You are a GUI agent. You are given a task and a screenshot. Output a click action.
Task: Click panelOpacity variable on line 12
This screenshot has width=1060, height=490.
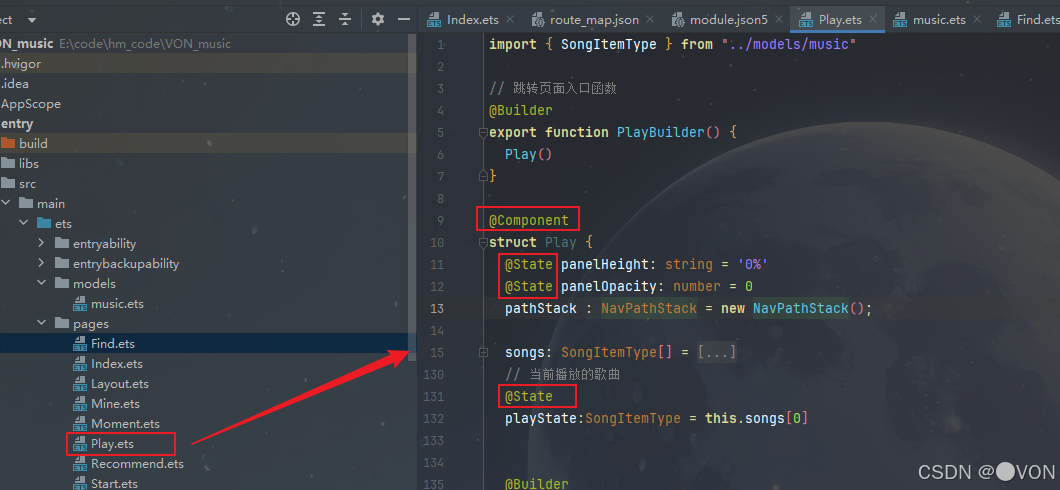tap(608, 287)
